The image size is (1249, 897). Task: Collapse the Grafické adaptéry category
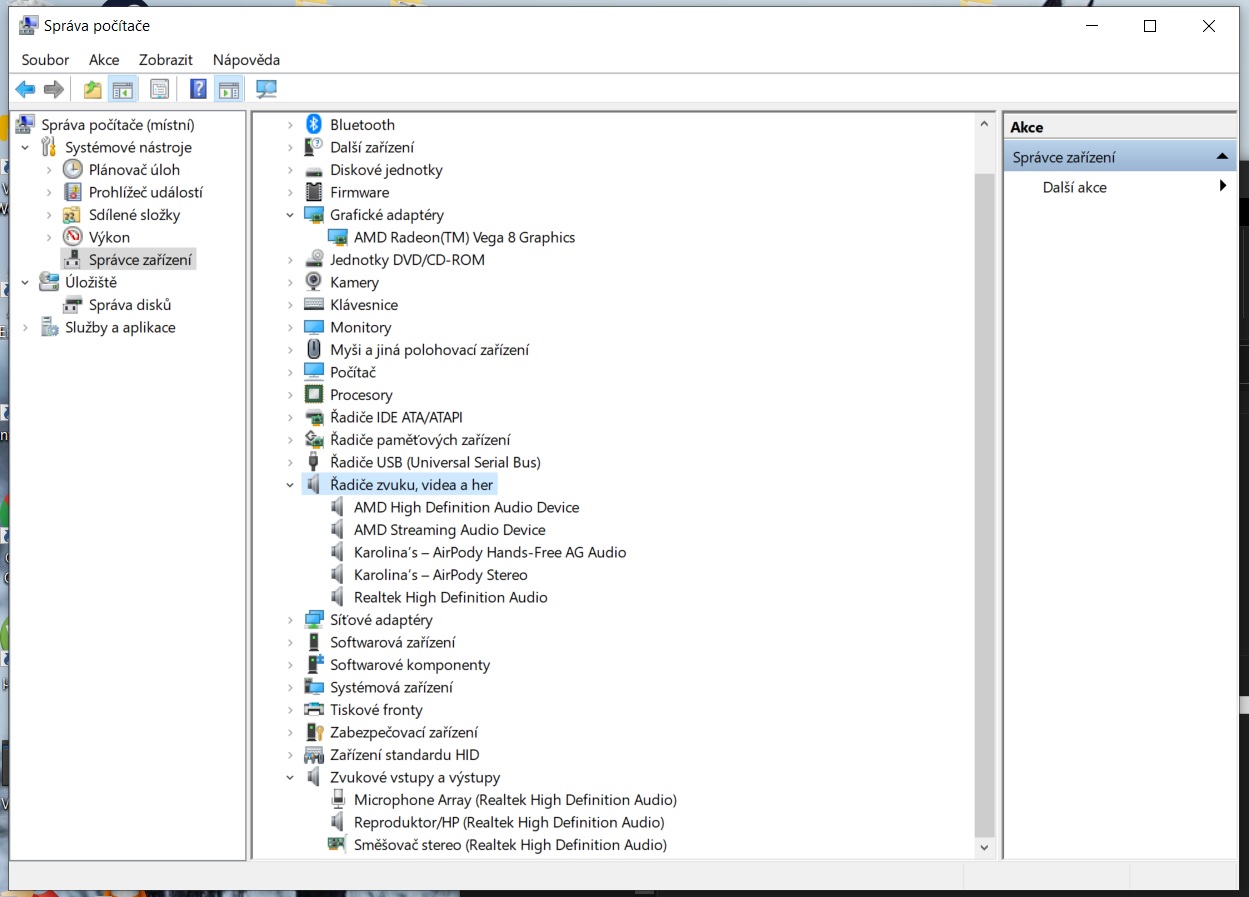290,215
